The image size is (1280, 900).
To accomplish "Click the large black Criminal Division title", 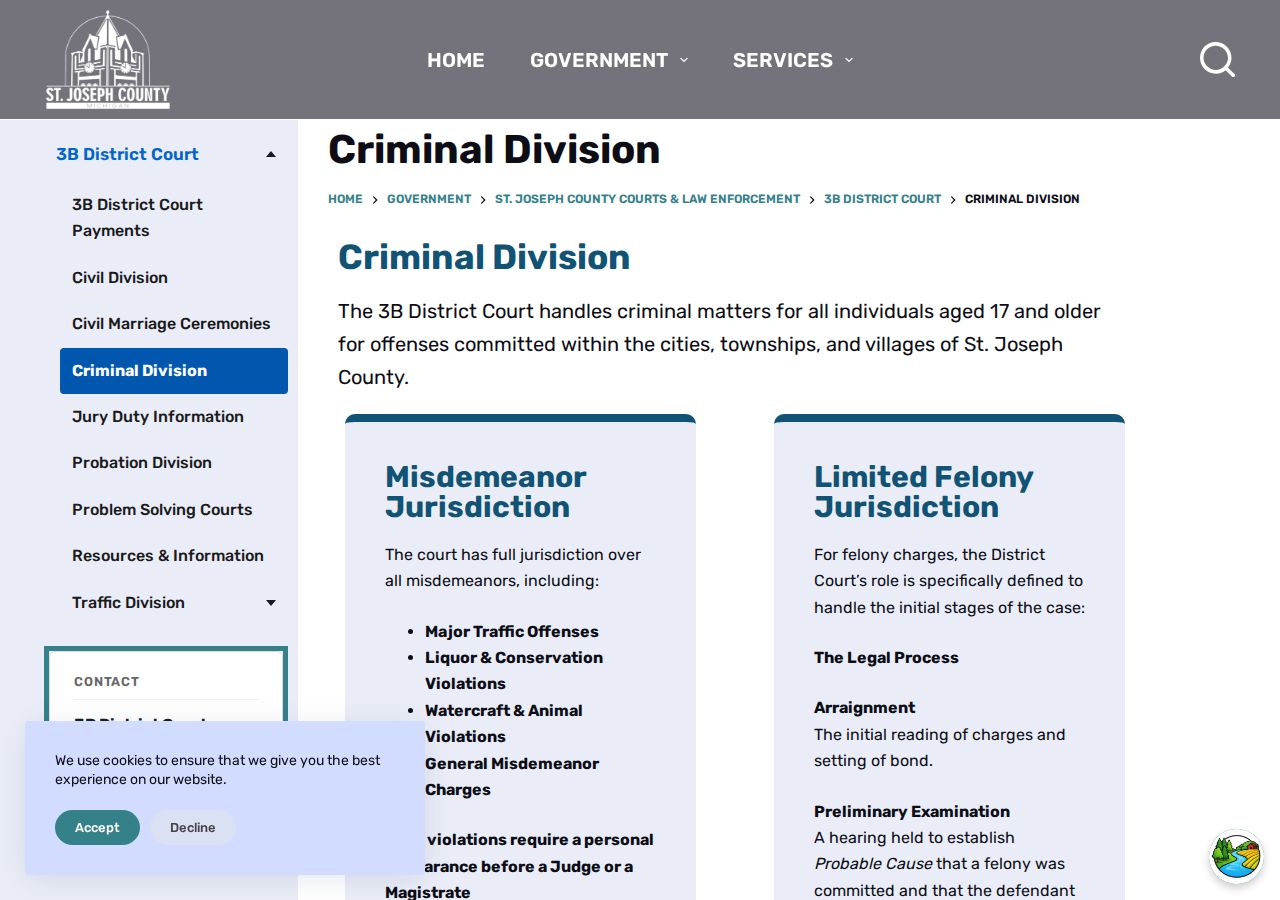I will click(494, 150).
